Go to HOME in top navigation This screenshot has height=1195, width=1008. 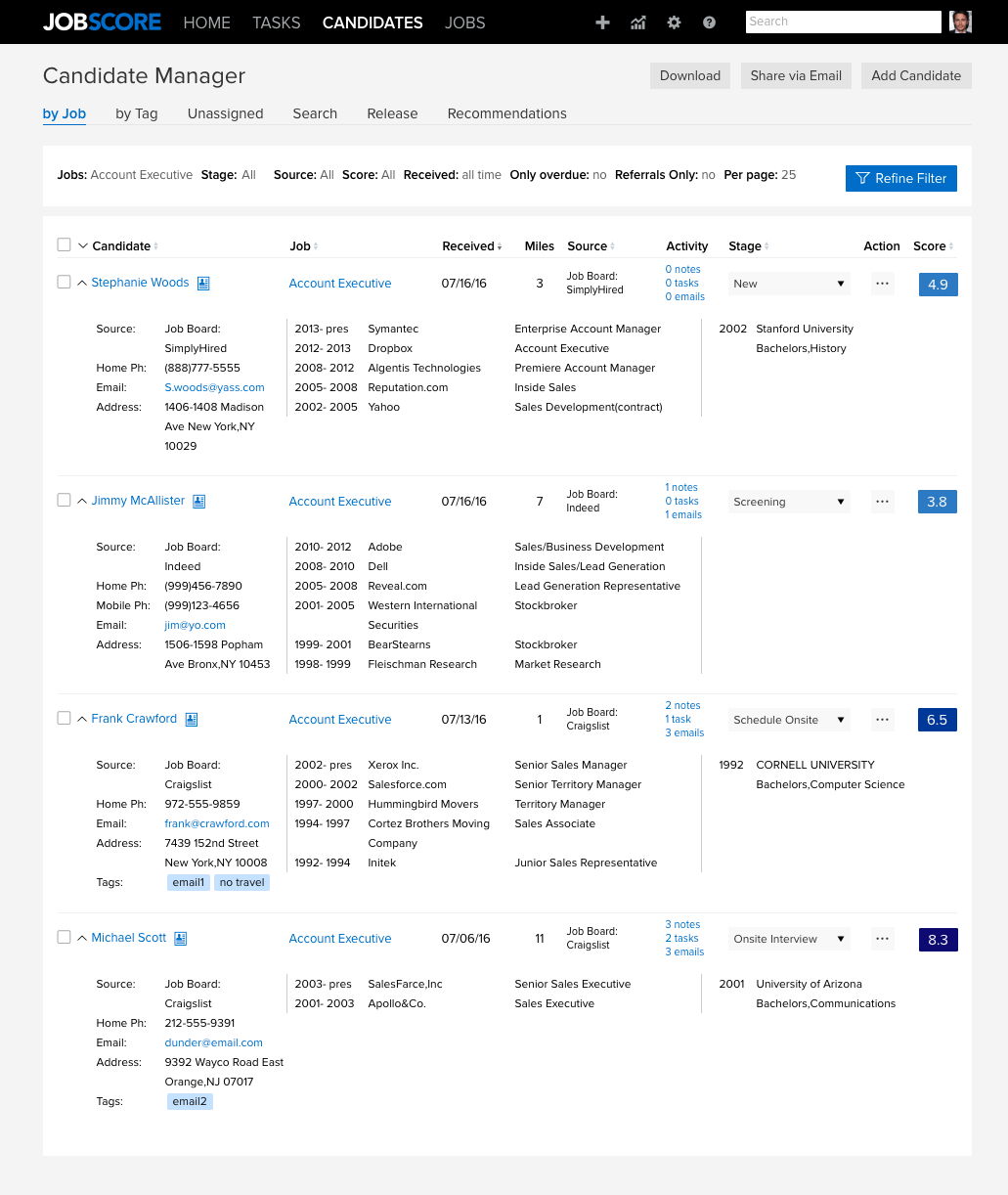pyautogui.click(x=207, y=22)
